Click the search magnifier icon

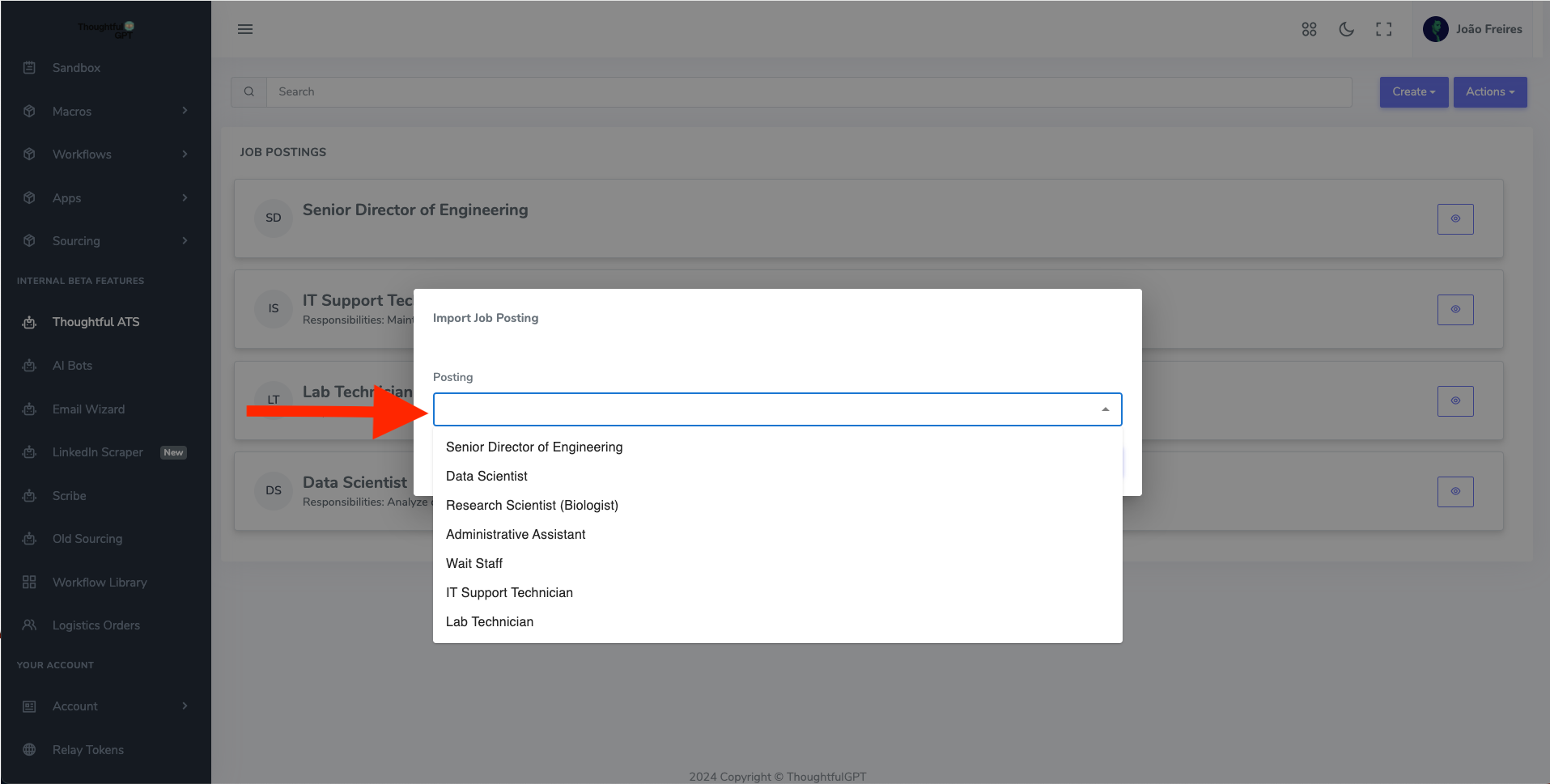click(x=249, y=92)
